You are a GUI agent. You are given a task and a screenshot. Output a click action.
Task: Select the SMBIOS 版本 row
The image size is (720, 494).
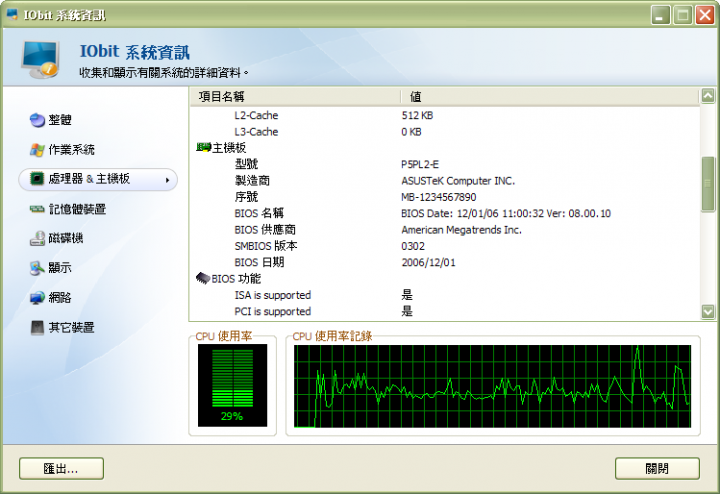tap(444, 246)
